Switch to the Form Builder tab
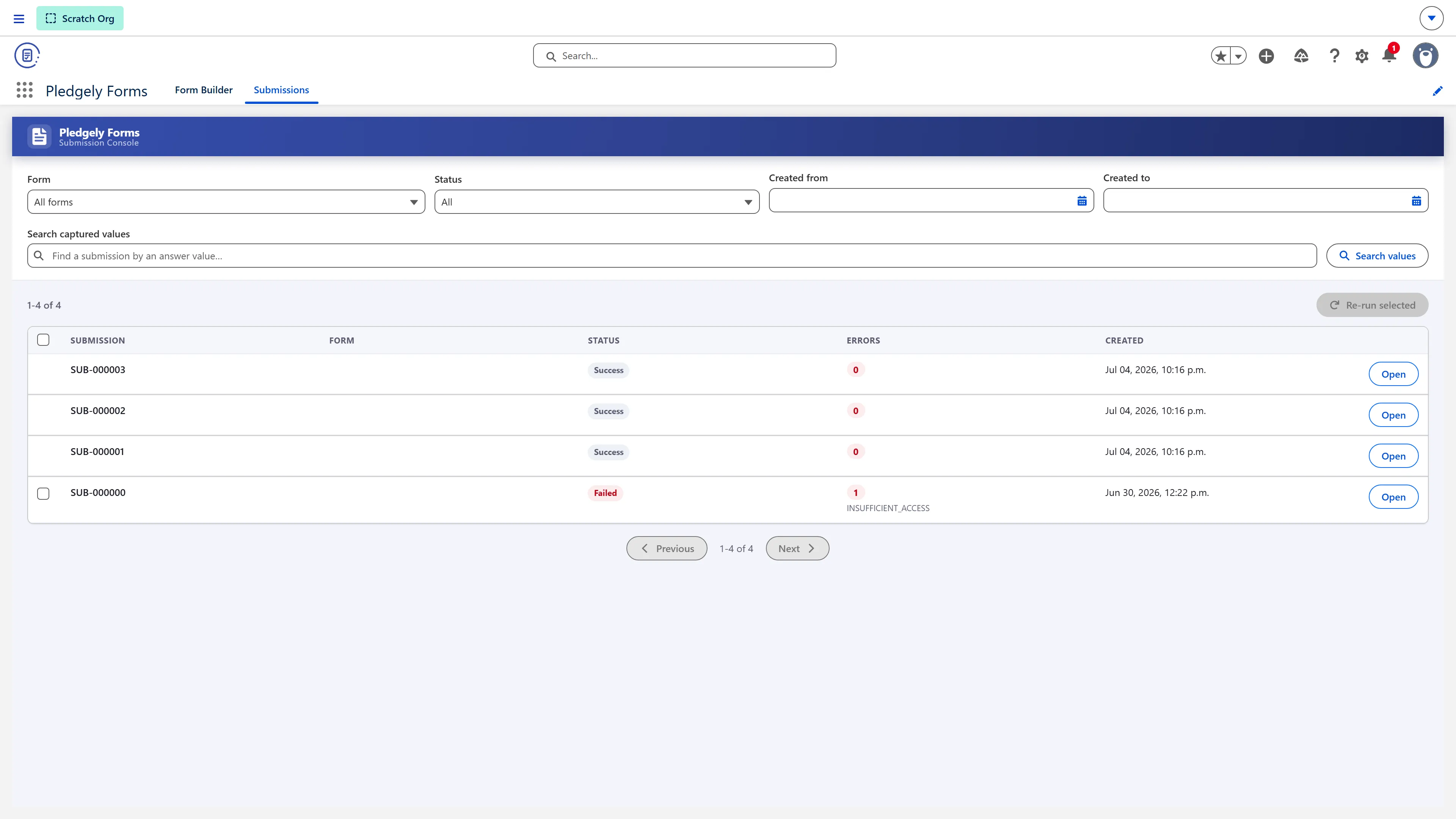Screen dimensions: 1456x819 click(x=204, y=90)
